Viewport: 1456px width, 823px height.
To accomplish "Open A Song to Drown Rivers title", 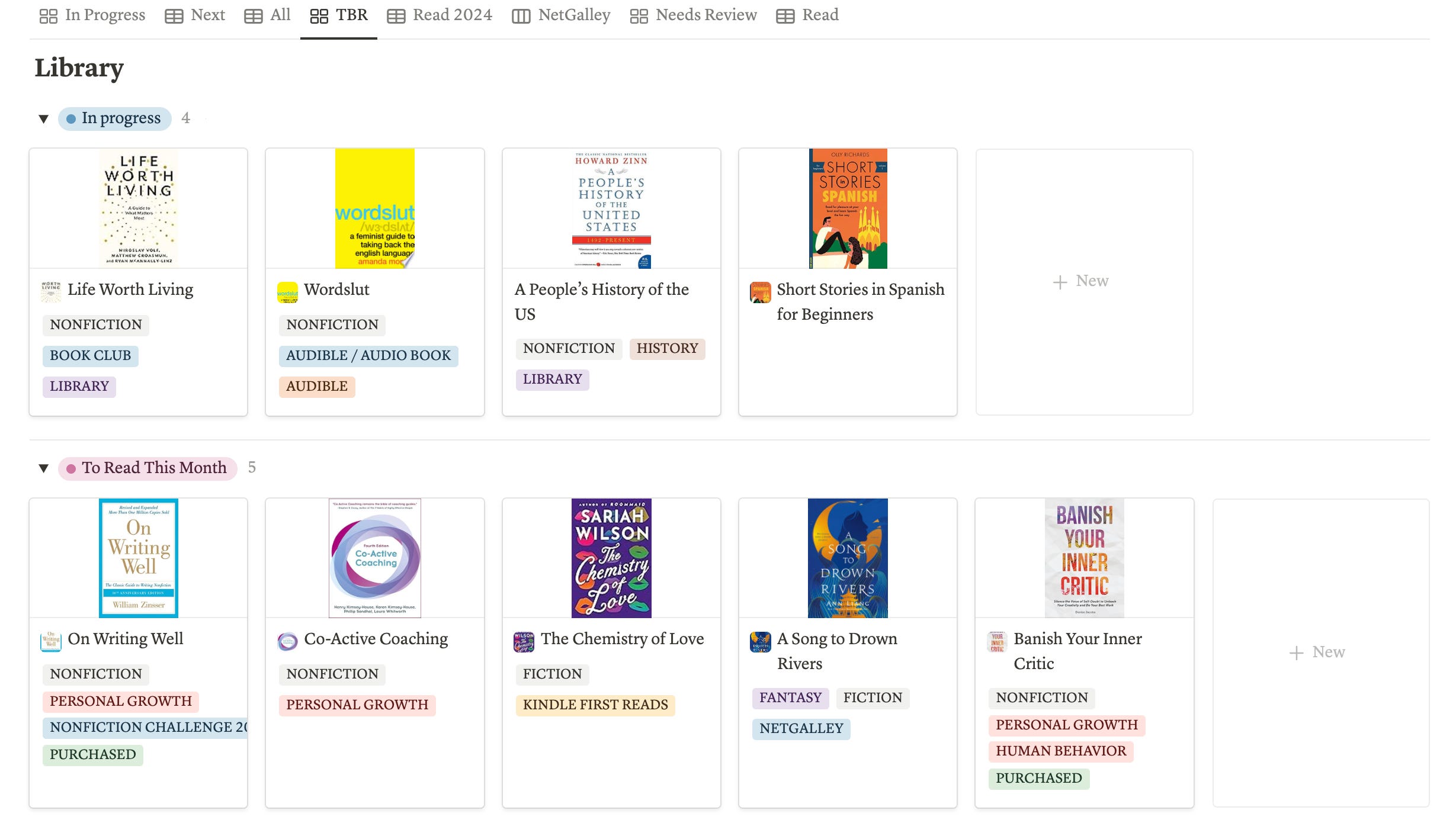I will [837, 651].
